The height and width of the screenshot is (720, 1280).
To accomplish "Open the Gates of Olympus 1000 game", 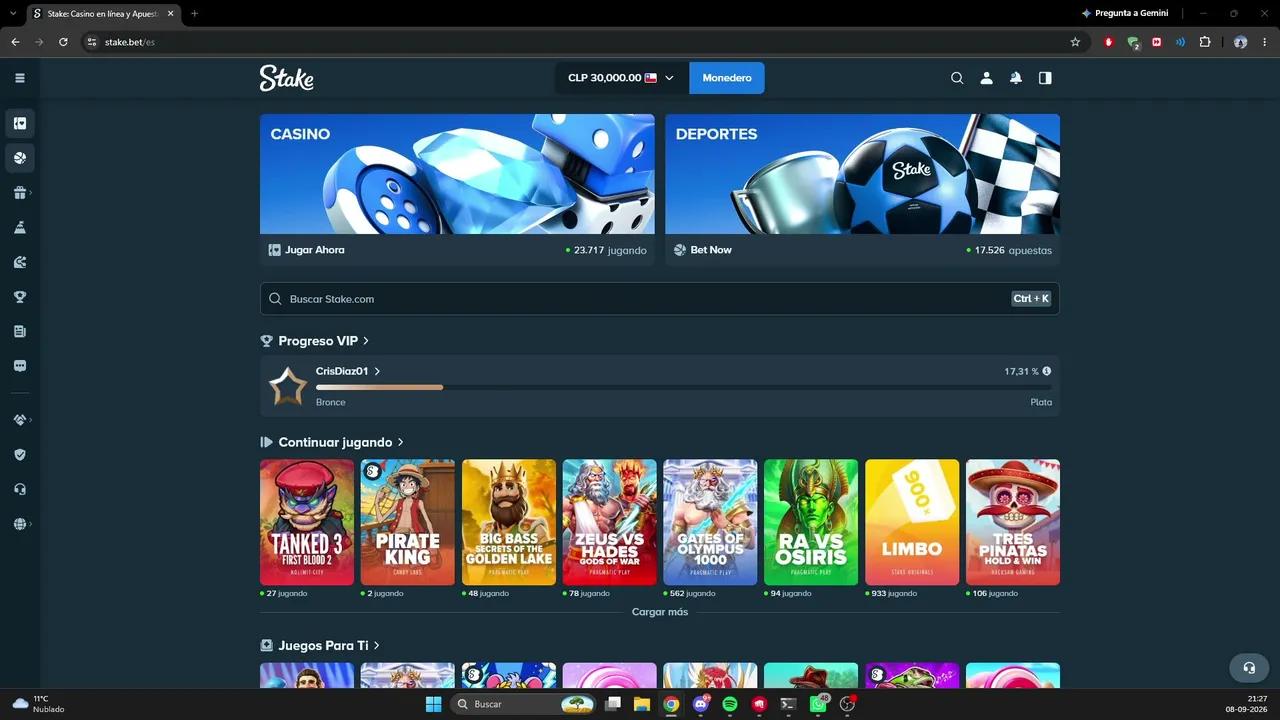I will [x=710, y=522].
